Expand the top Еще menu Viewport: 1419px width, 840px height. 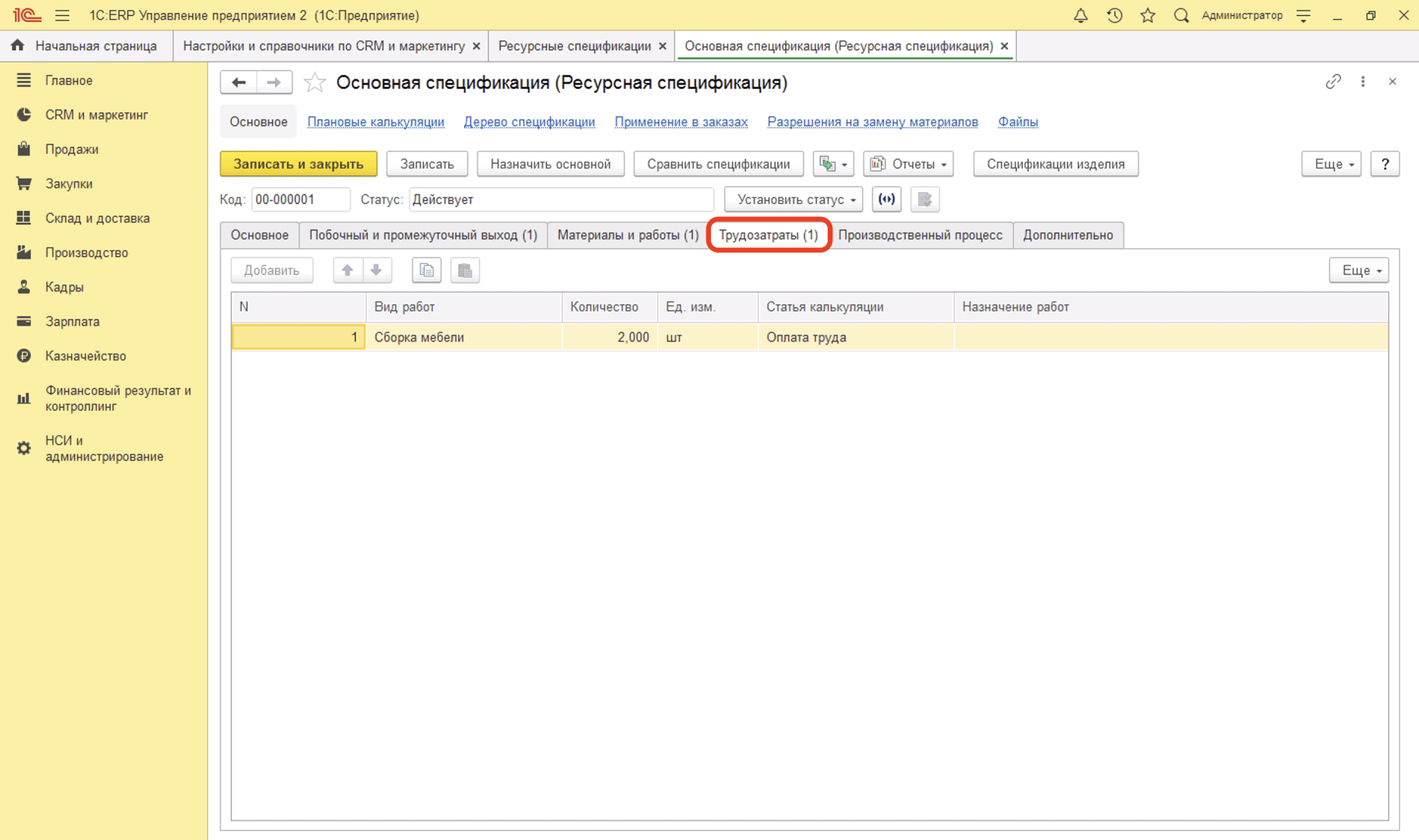pyautogui.click(x=1331, y=164)
